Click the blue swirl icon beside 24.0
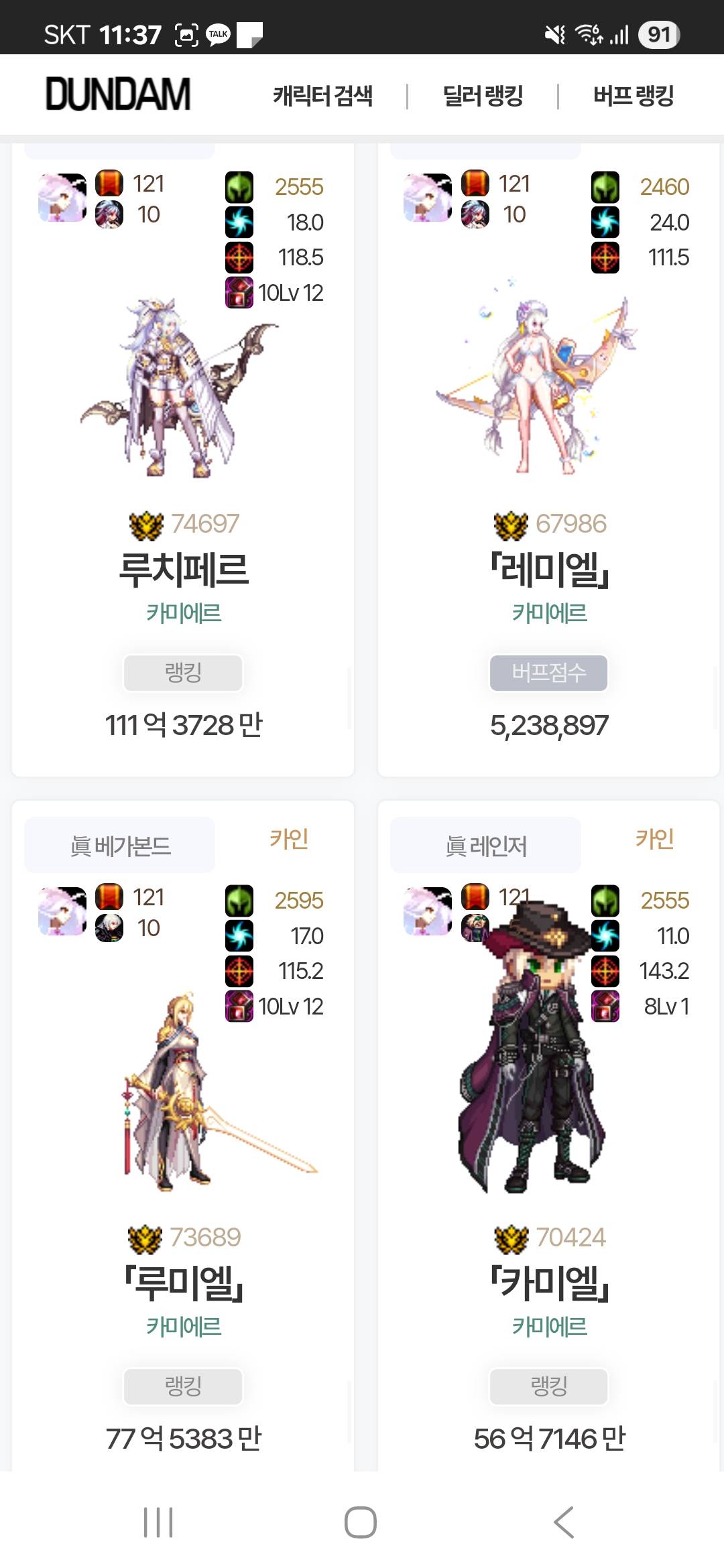This screenshot has width=724, height=1568. [x=605, y=222]
